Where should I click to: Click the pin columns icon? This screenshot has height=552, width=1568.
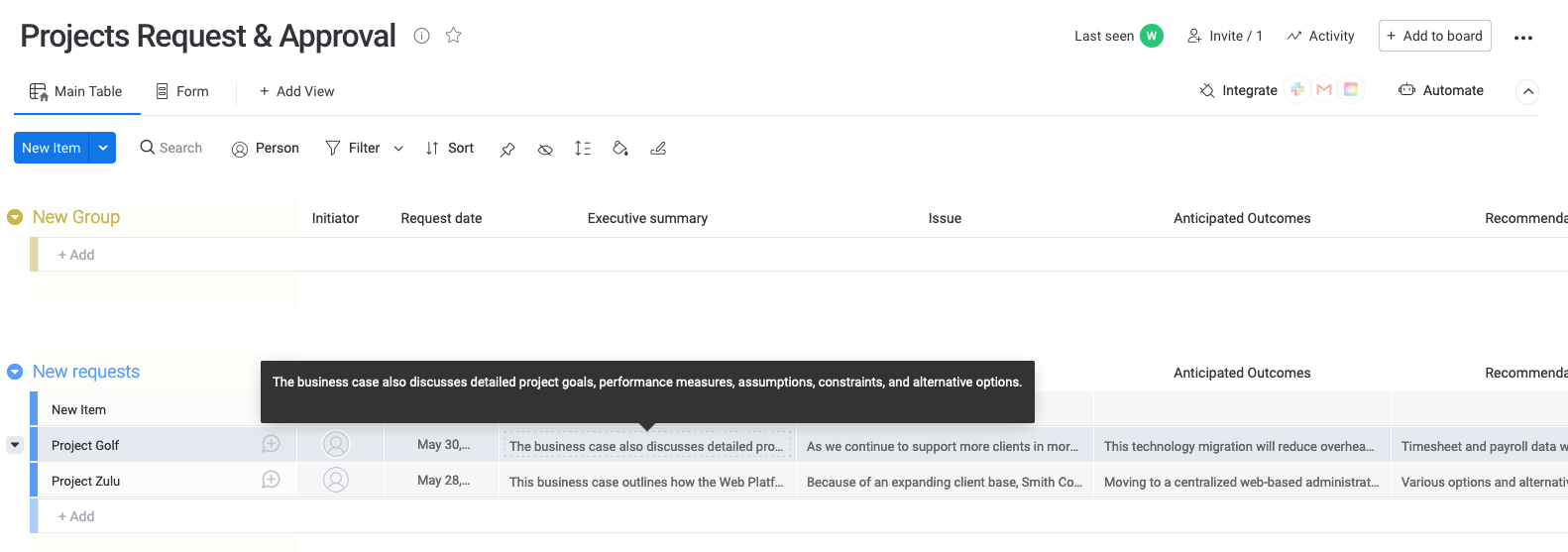pos(507,149)
